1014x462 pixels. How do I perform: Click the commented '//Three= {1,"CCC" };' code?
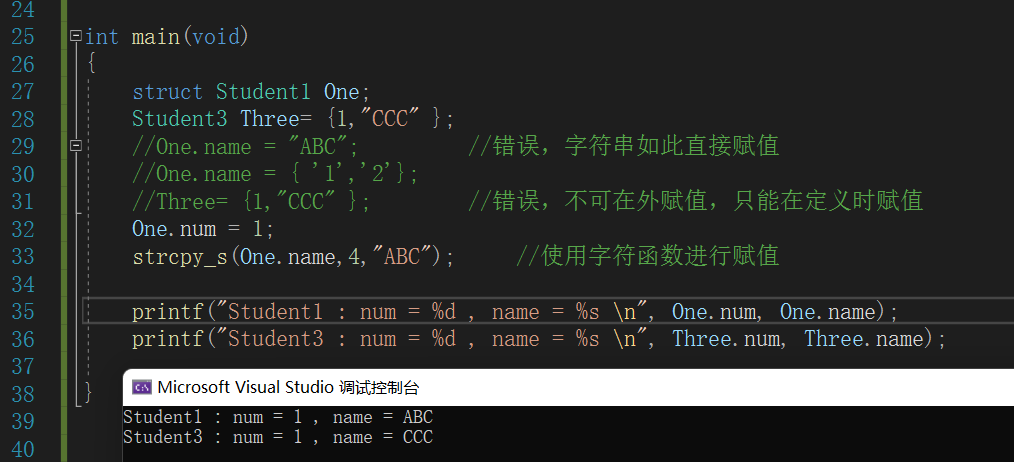tap(252, 202)
